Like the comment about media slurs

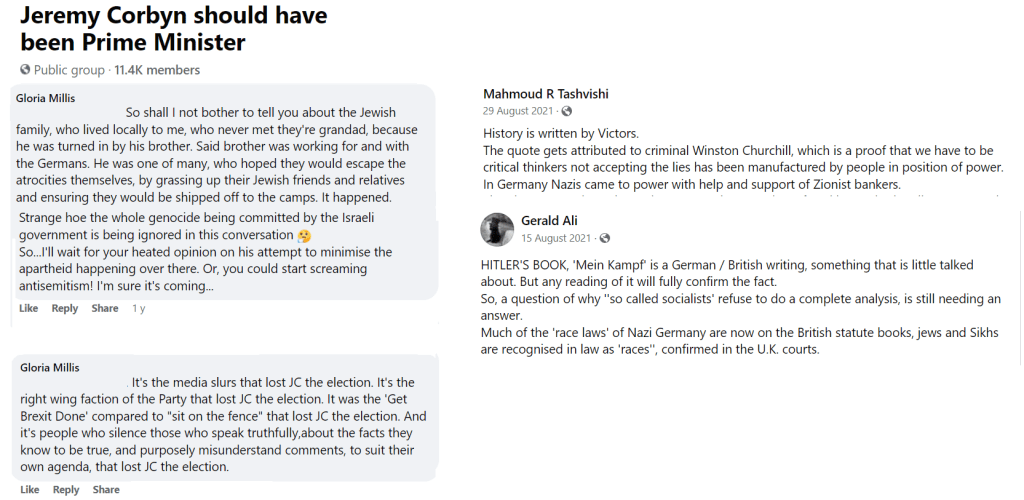[x=29, y=490]
